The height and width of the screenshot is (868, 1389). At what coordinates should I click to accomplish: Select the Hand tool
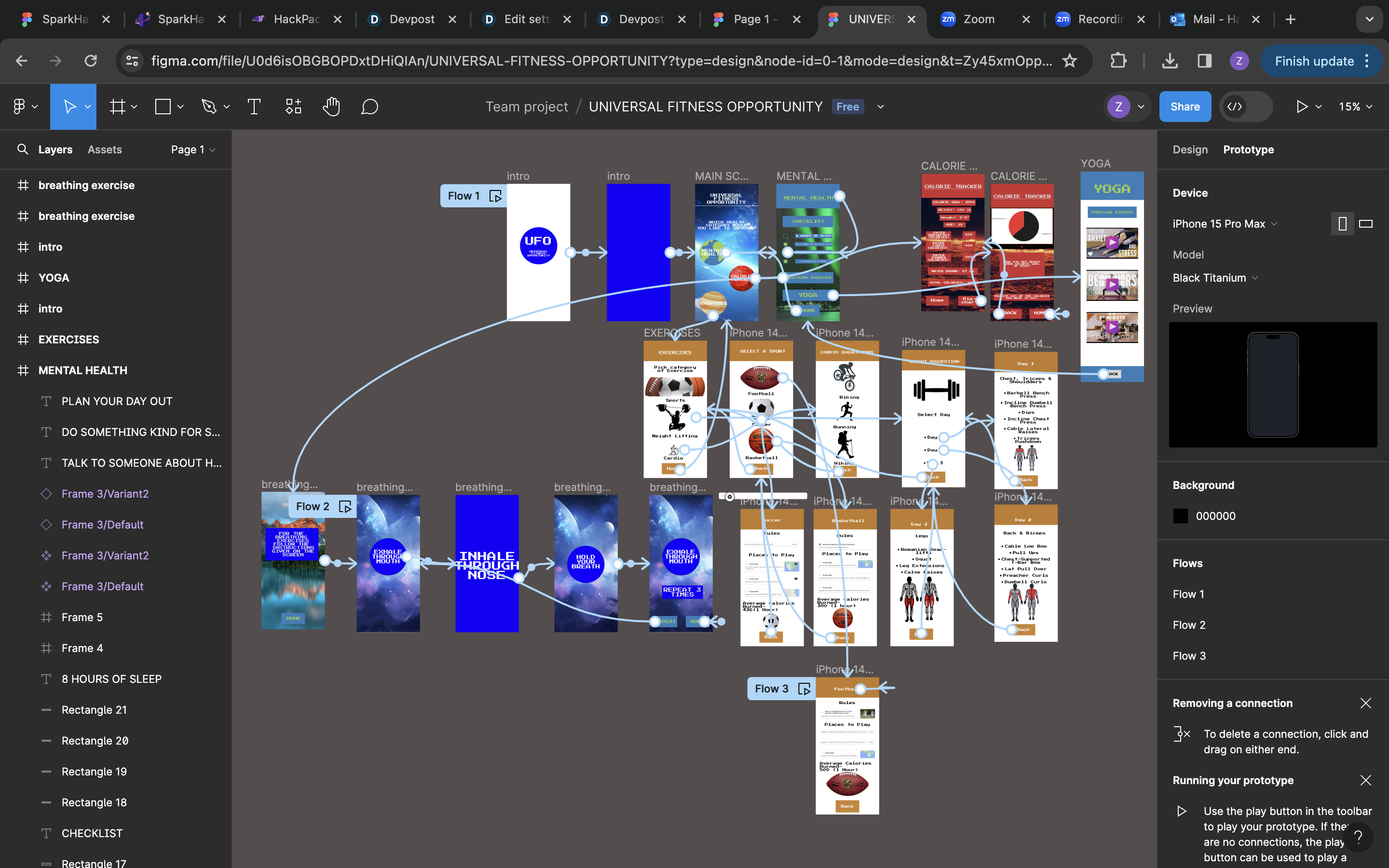[331, 107]
